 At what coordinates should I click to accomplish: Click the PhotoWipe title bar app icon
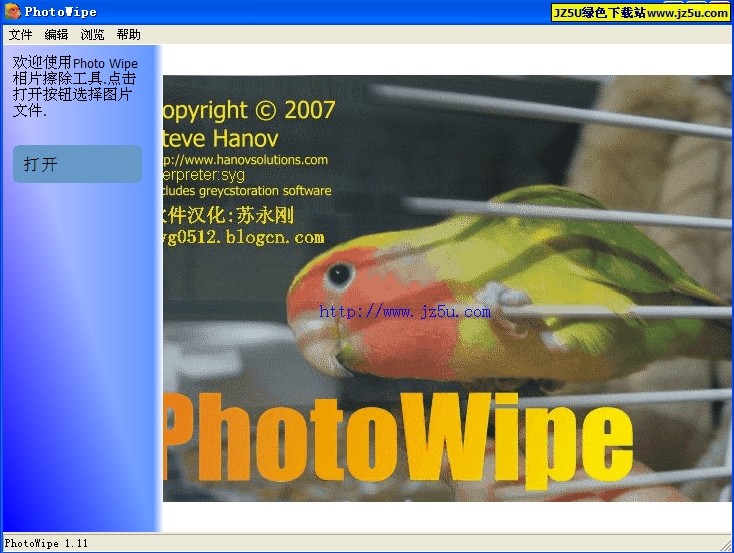click(13, 11)
